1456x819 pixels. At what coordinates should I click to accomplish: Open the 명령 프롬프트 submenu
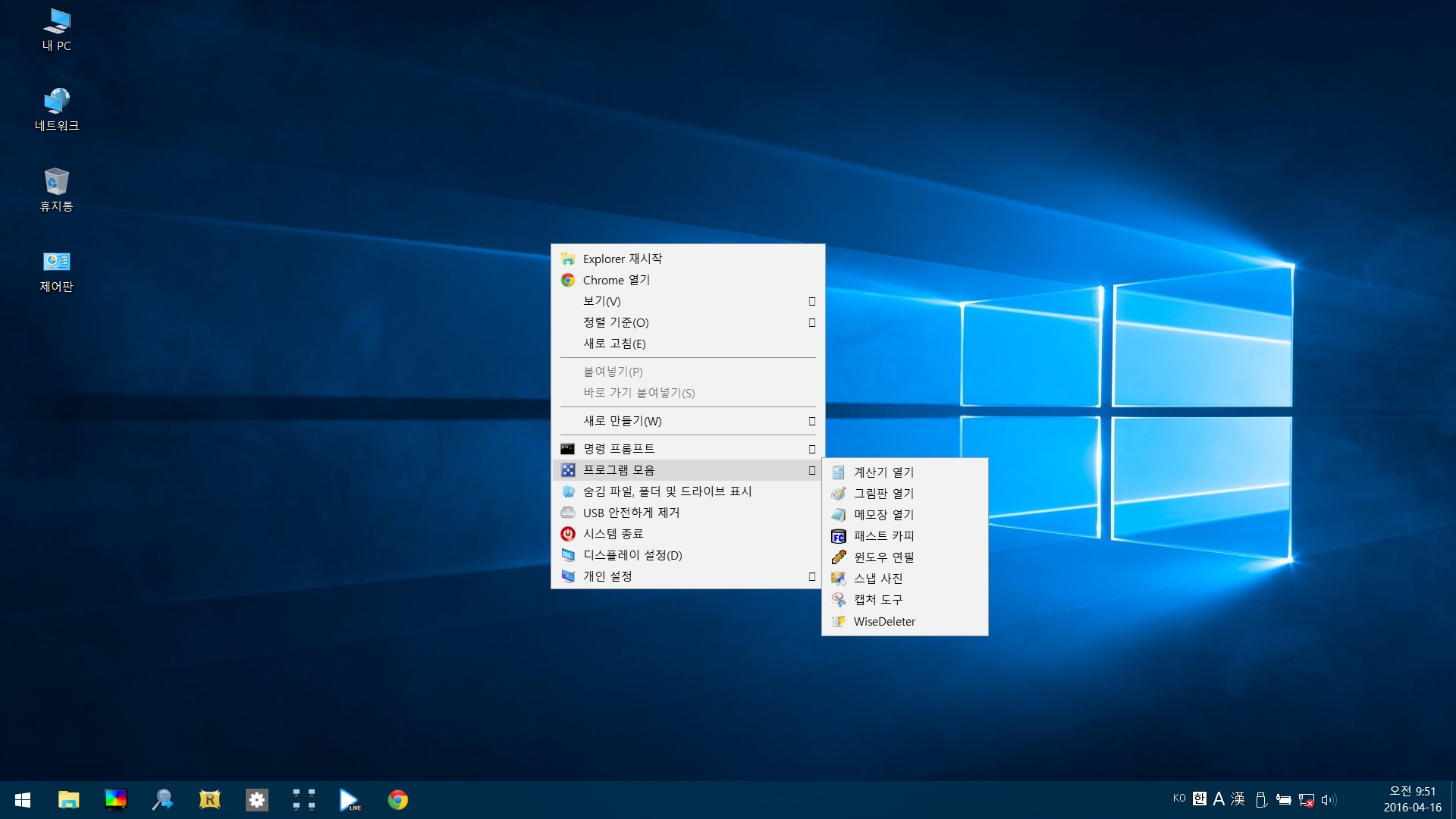688,449
